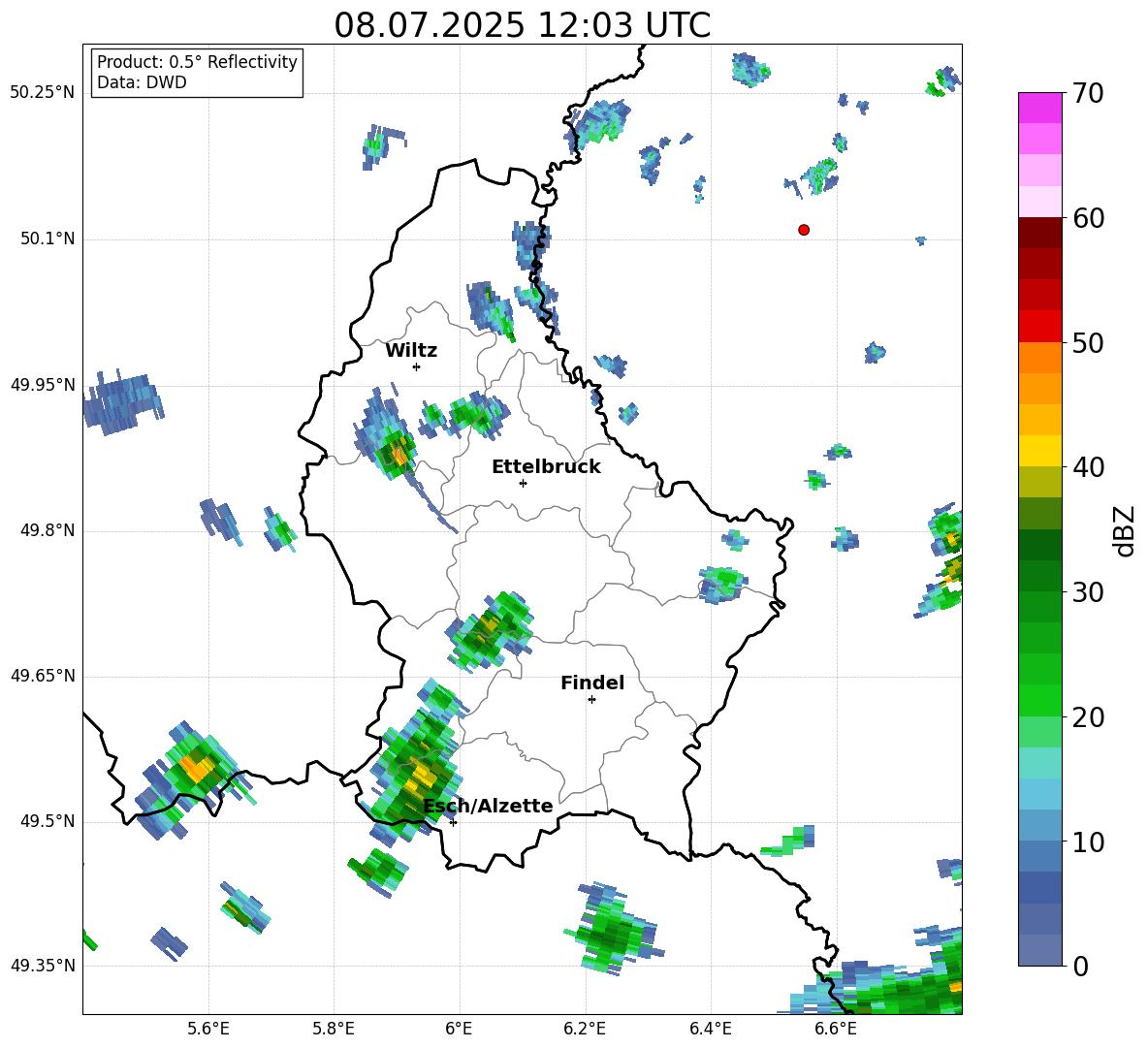Click the cross marker below Wiltz
The image size is (1148, 1048).
416,366
